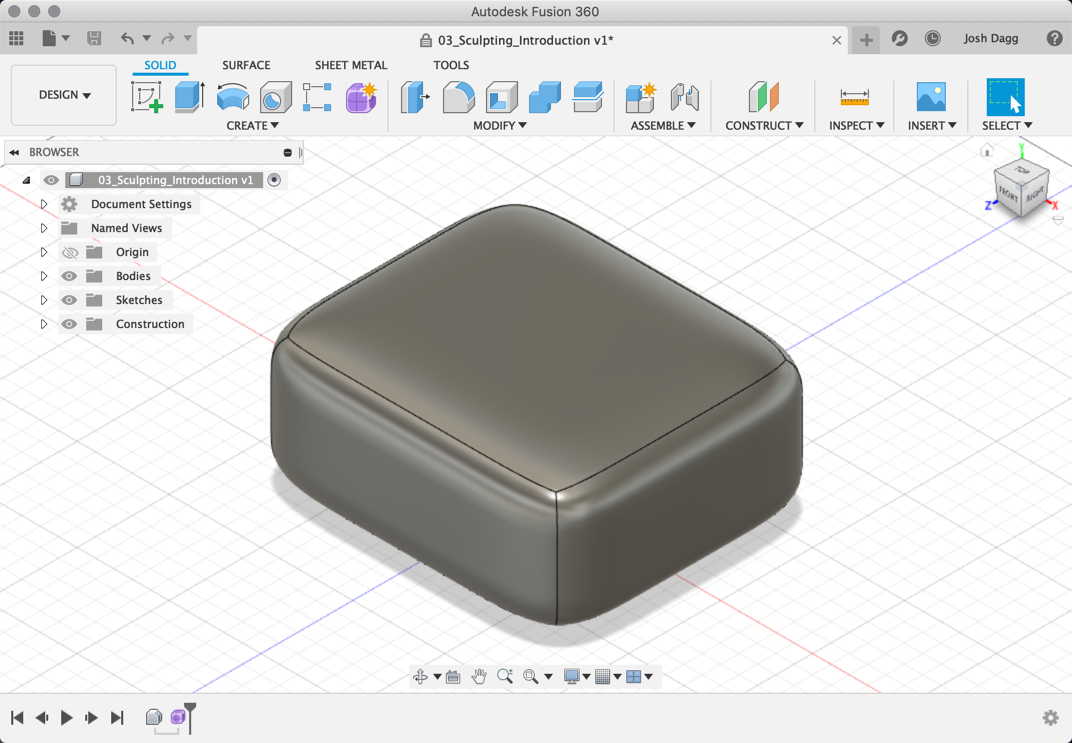Select the Insert image tool

click(931, 96)
